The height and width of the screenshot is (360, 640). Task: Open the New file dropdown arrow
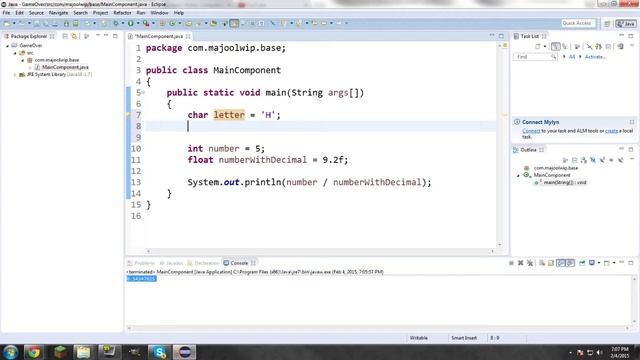14,23
